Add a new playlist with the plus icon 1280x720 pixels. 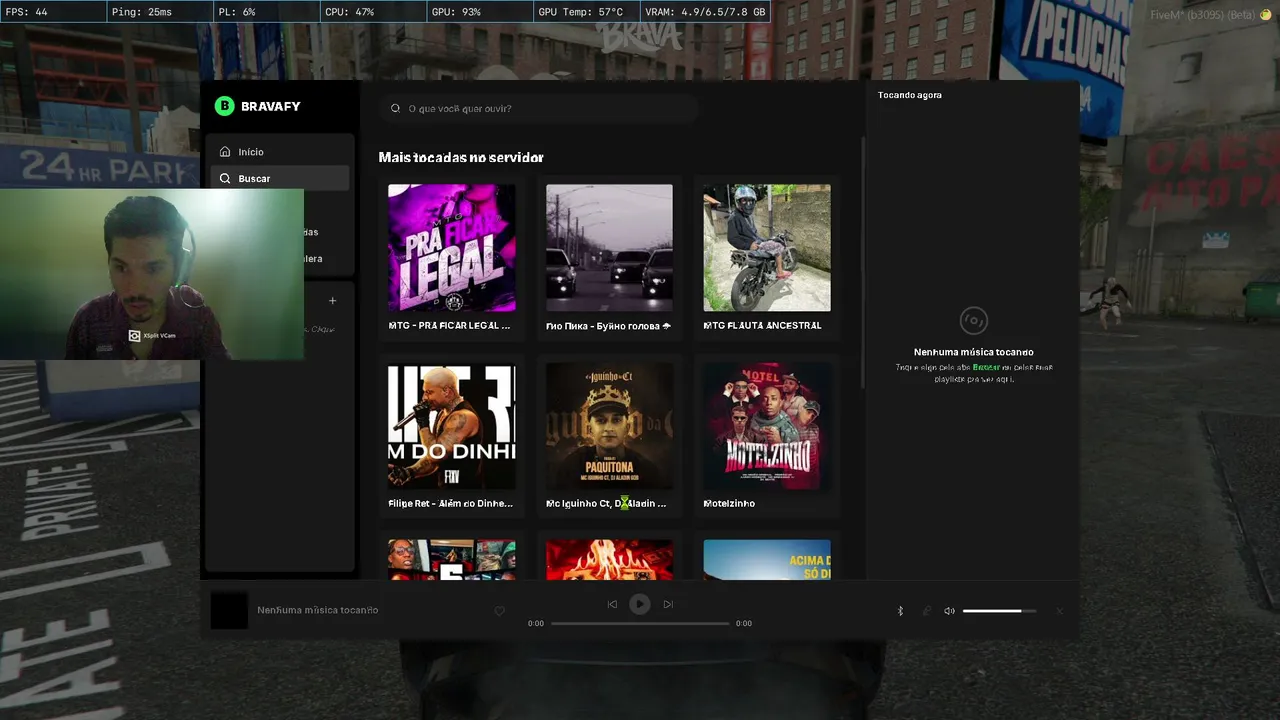pyautogui.click(x=332, y=300)
